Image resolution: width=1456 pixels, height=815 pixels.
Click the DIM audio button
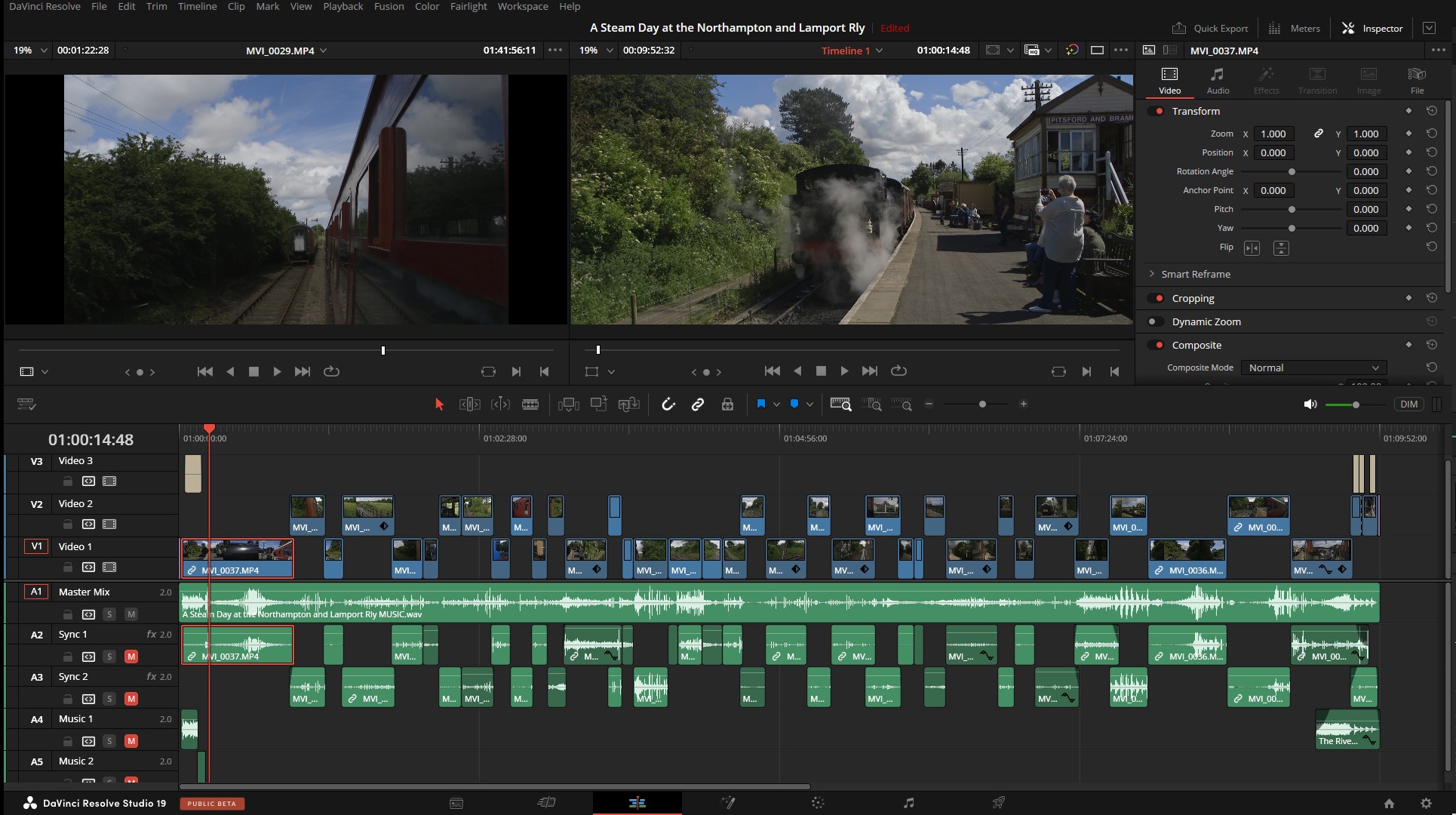coord(1408,404)
